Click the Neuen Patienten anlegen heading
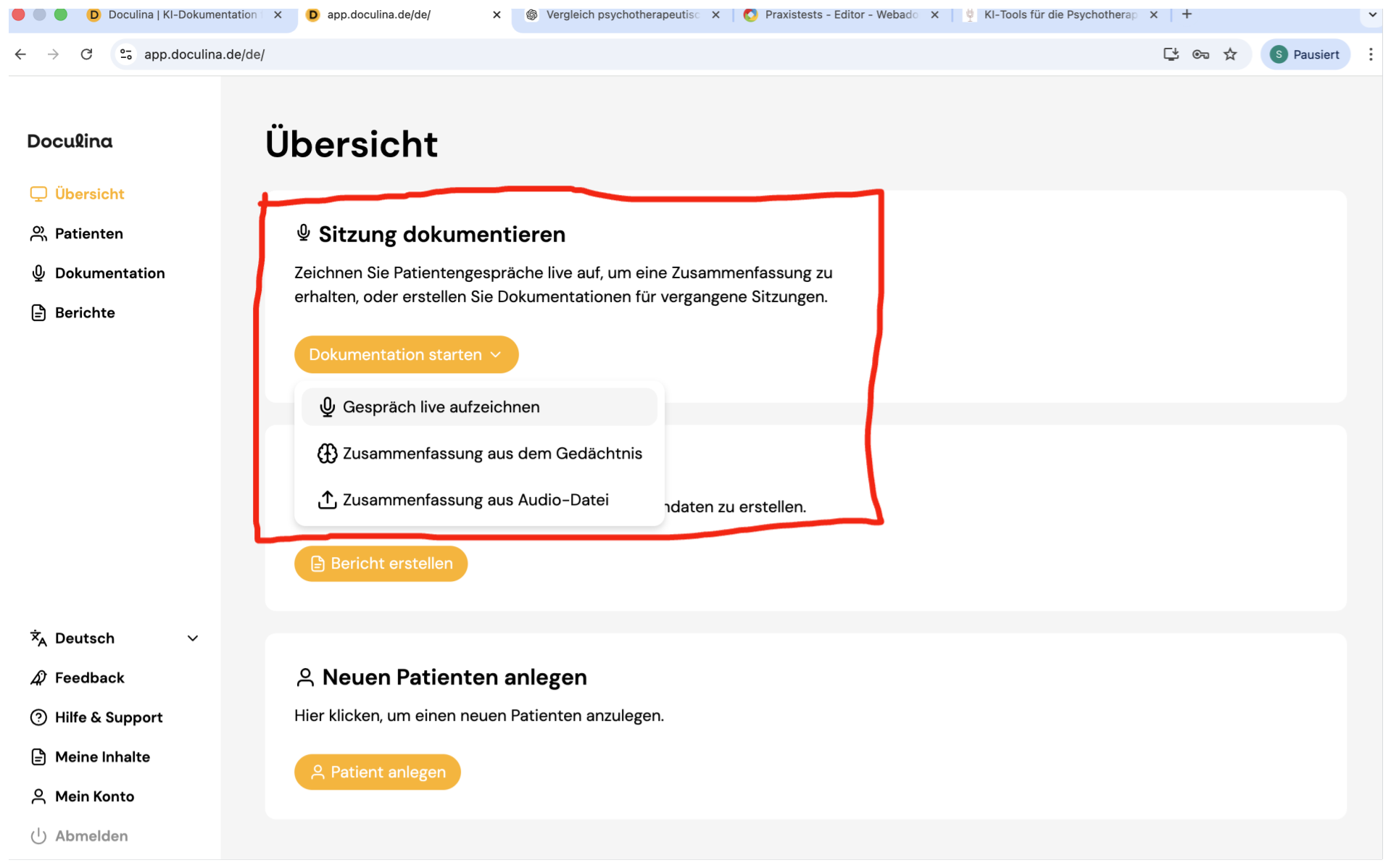The image size is (1391, 868). [x=454, y=677]
